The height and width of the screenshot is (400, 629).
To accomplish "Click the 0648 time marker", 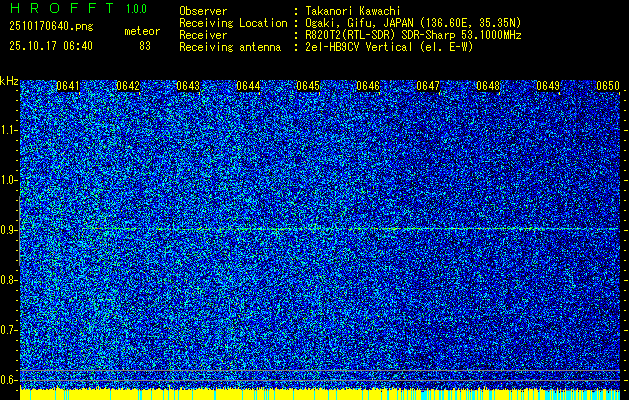I will click(488, 86).
